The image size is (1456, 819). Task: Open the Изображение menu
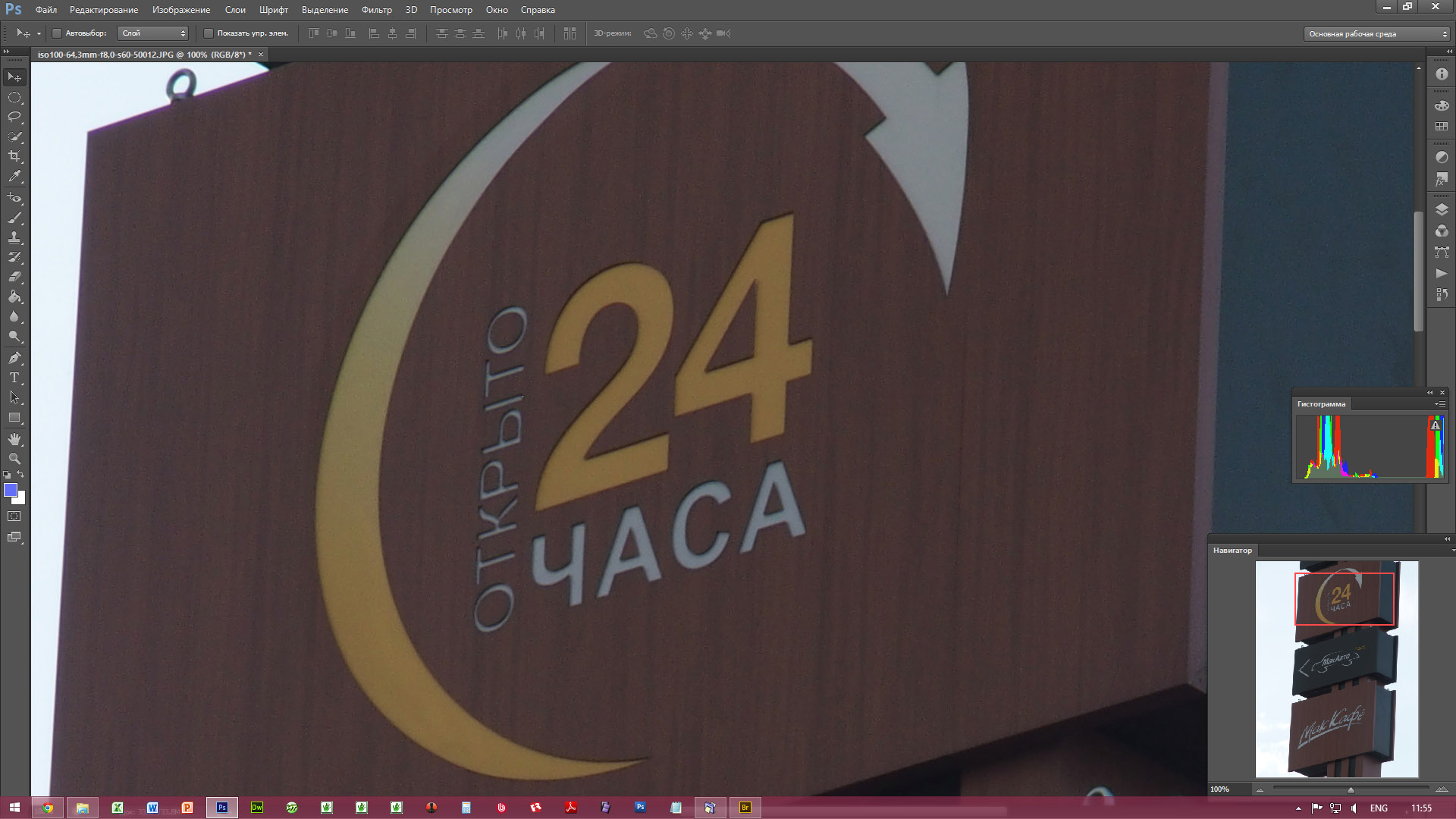180,10
